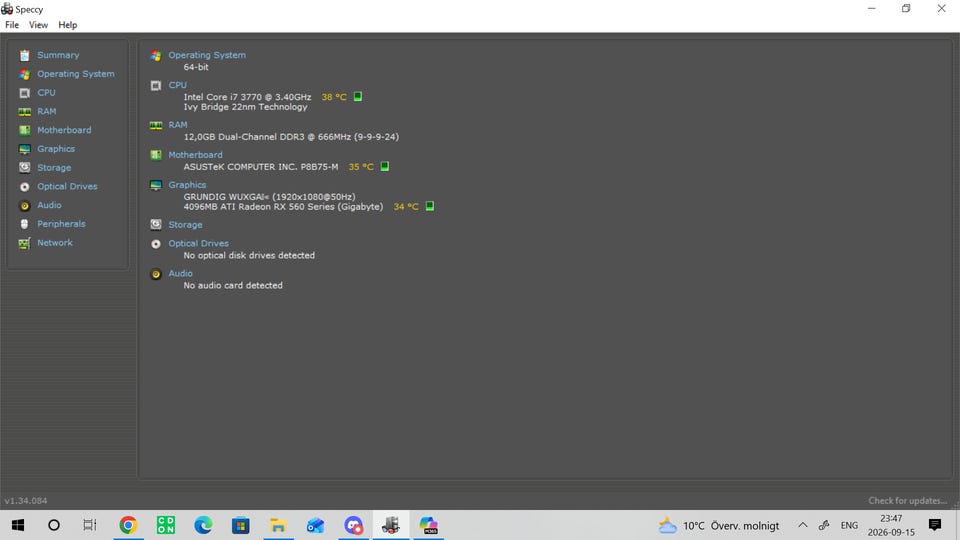The width and height of the screenshot is (960, 540).
Task: Click the RAM icon in summary panel
Action: point(156,126)
